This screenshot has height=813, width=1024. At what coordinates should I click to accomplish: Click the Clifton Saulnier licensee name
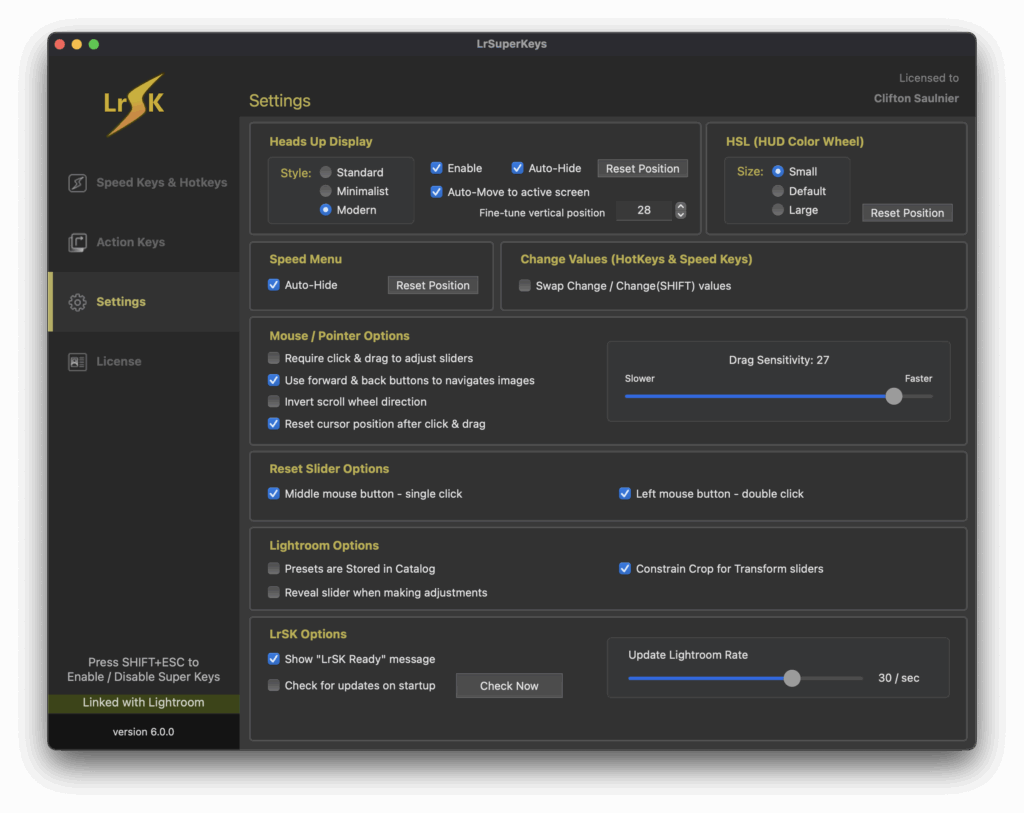pyautogui.click(x=916, y=99)
